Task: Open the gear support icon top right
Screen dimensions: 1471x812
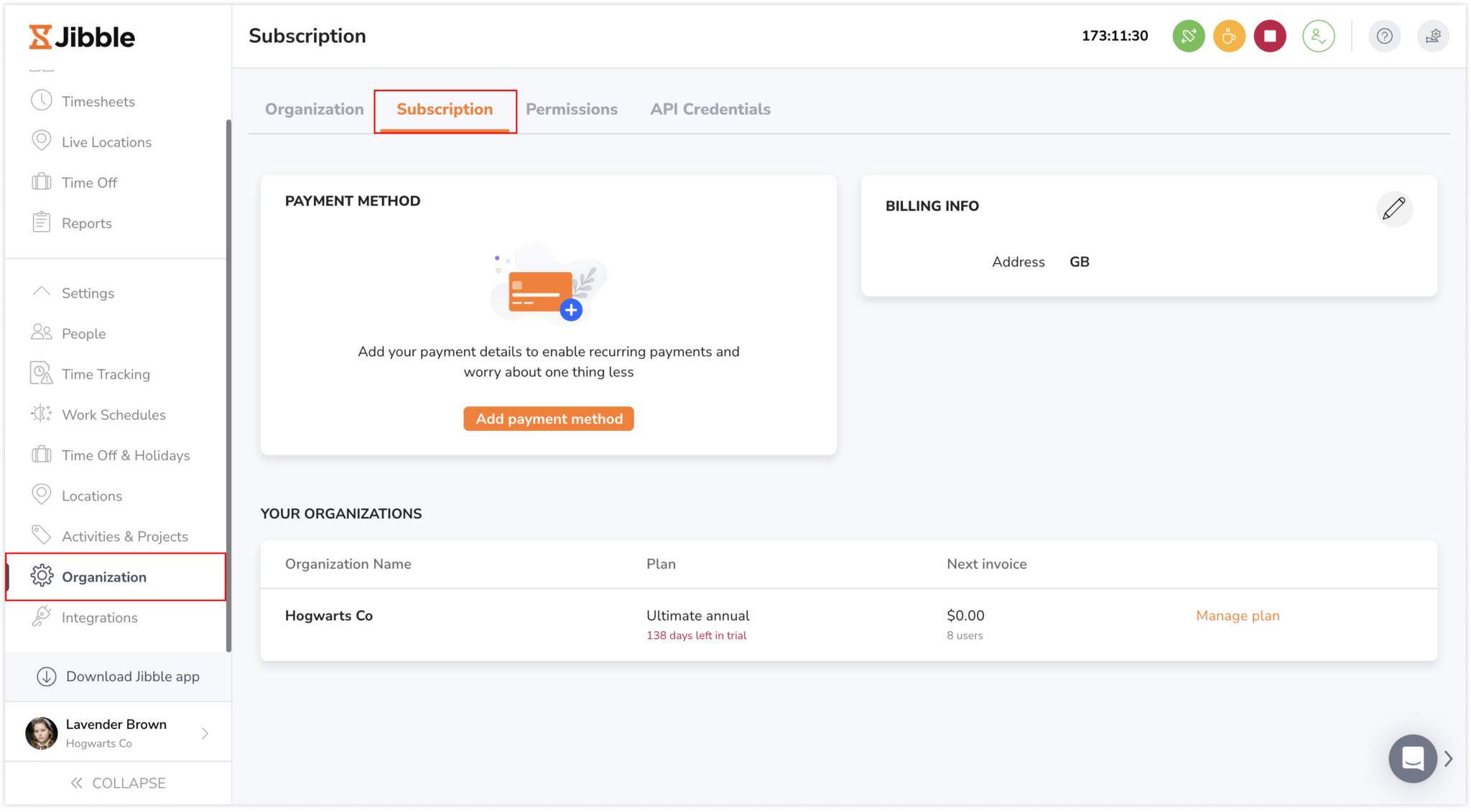Action: (x=1434, y=35)
